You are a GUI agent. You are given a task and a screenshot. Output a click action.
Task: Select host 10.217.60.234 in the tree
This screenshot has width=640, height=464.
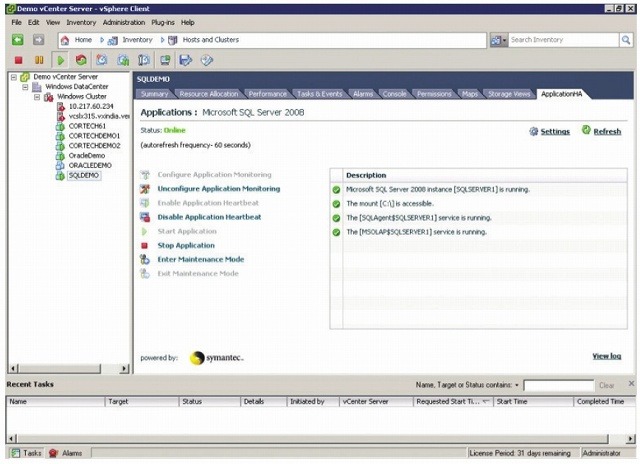91,107
